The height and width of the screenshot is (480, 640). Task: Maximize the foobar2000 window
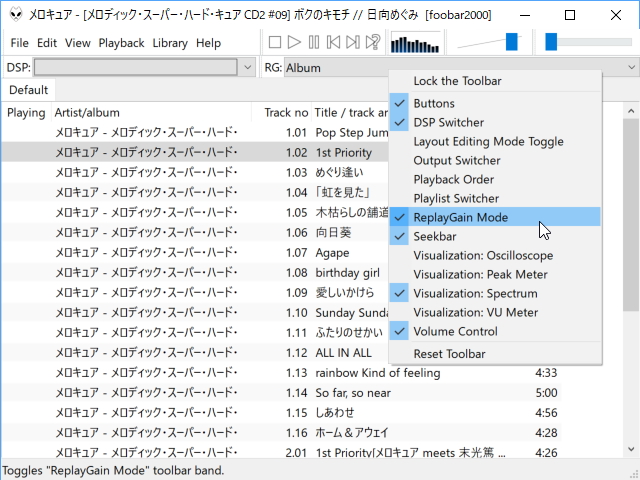click(570, 15)
